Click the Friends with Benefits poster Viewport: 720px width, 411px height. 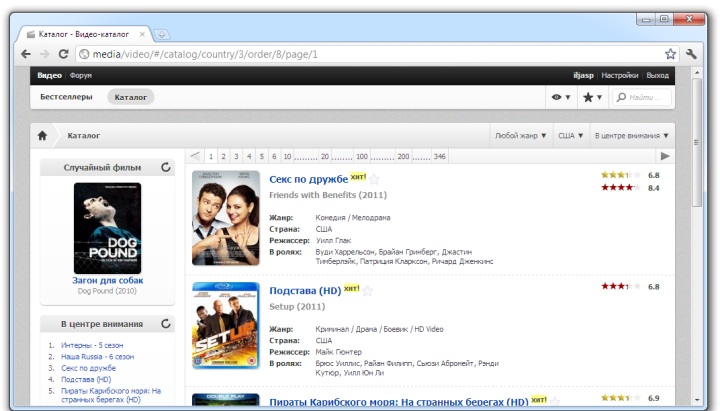(225, 218)
